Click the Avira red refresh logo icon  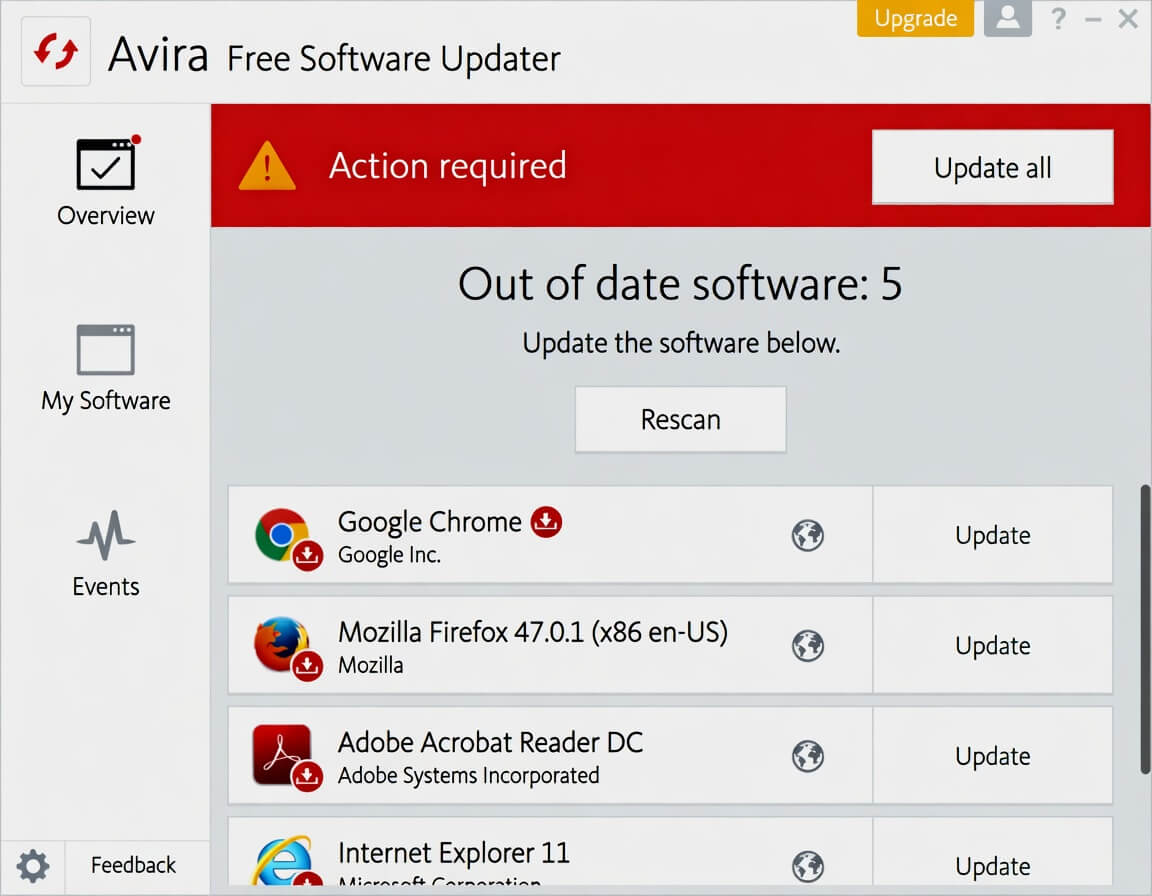pos(56,52)
